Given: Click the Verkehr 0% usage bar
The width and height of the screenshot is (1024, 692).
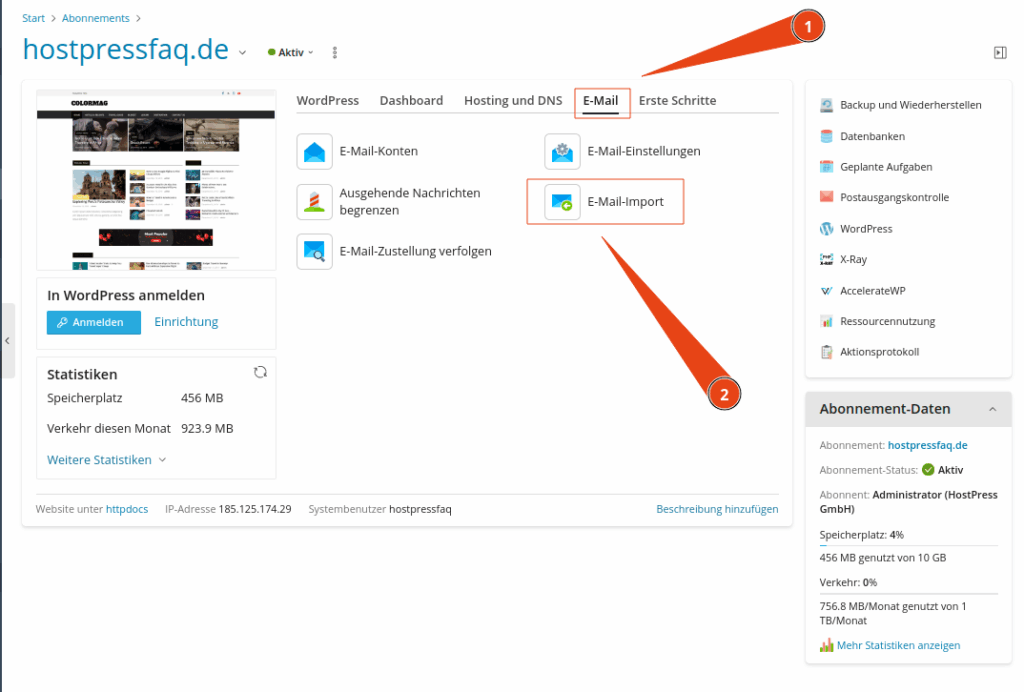Looking at the screenshot, I should click(908, 593).
